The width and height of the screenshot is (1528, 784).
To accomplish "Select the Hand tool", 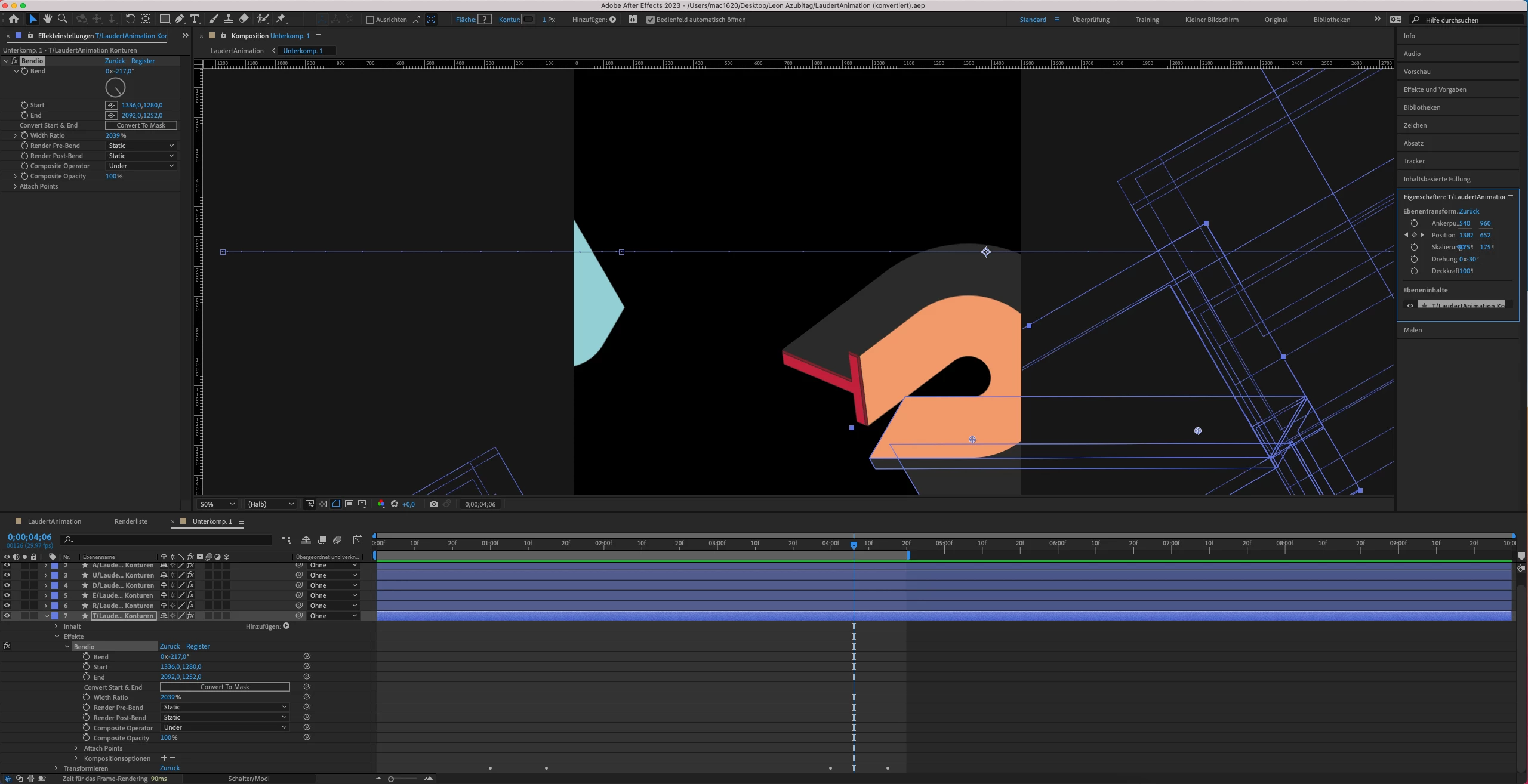I will click(x=47, y=19).
